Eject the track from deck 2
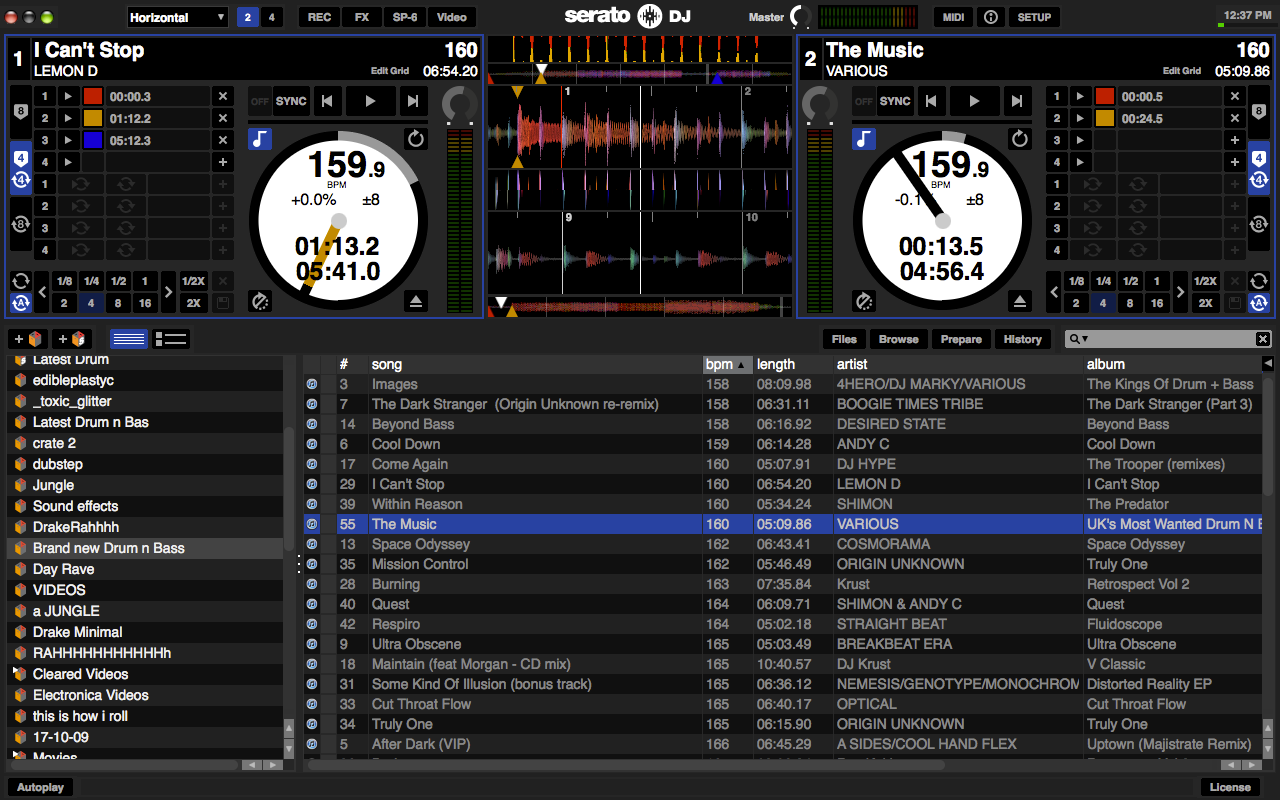Viewport: 1280px width, 800px height. point(1020,301)
